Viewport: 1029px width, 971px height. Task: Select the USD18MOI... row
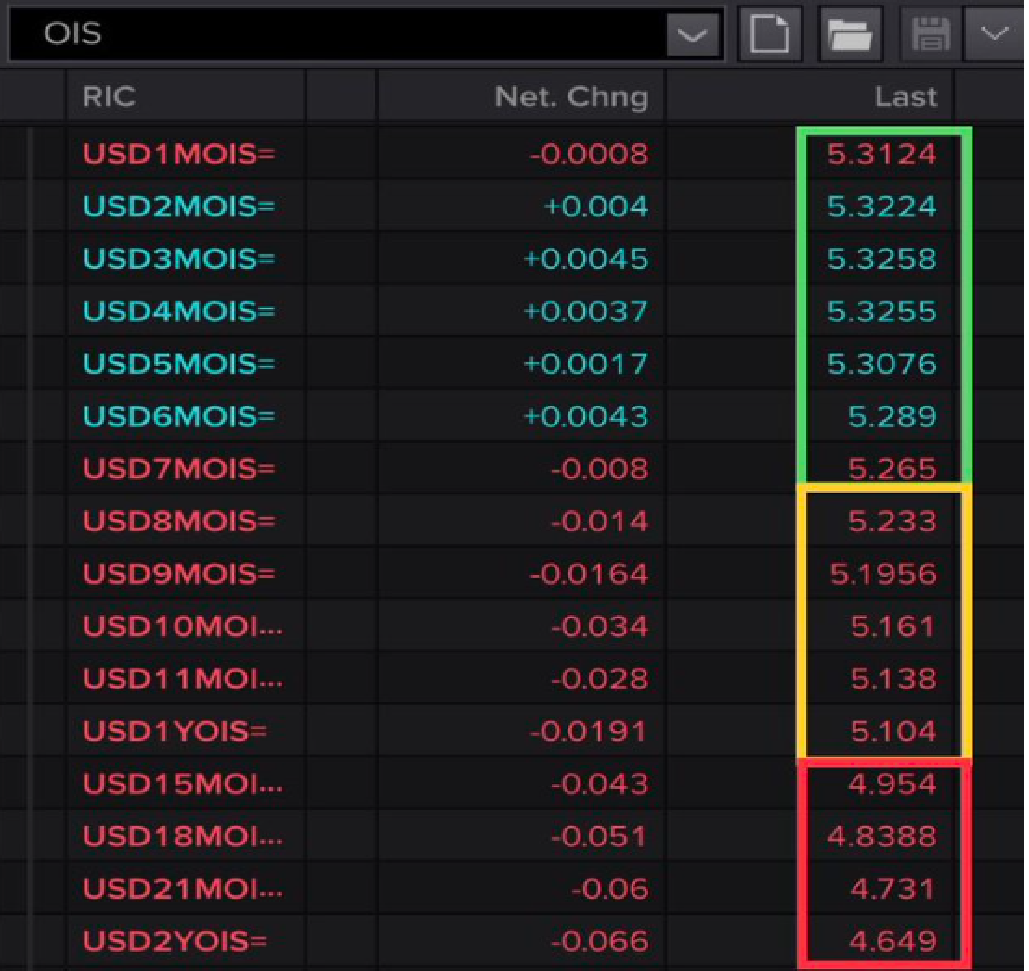pos(512,837)
